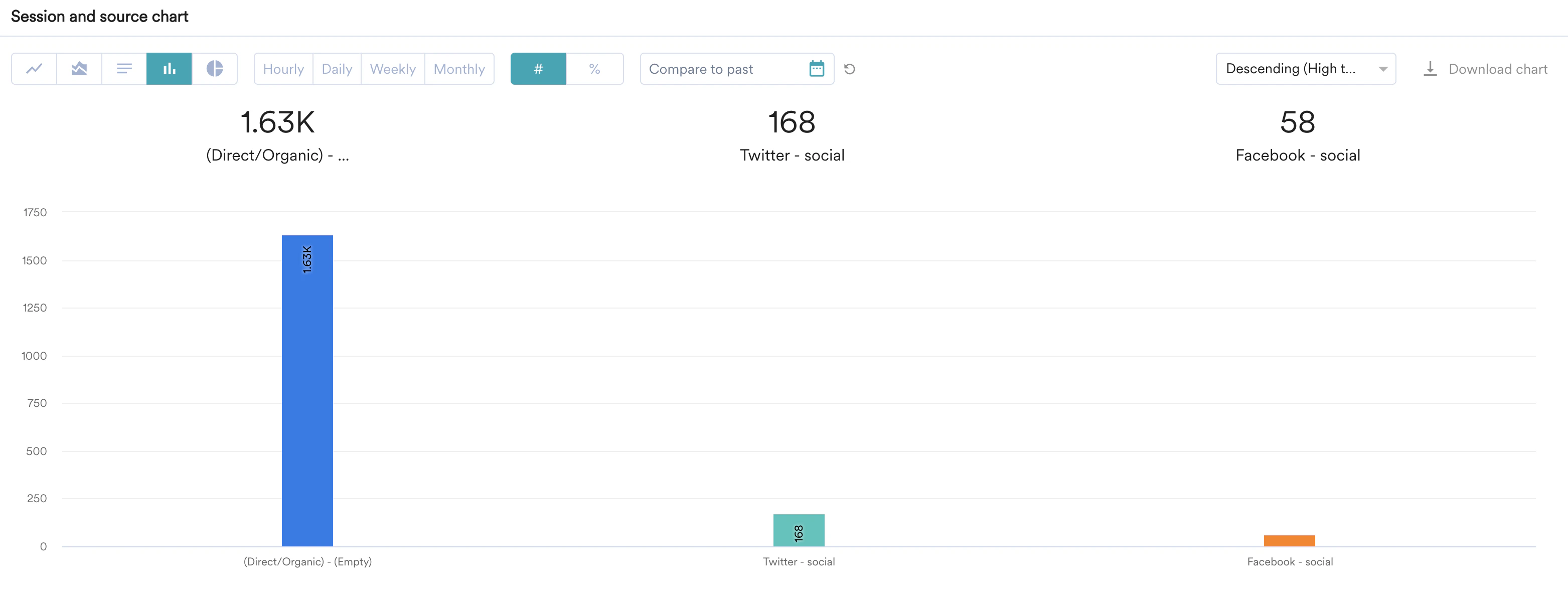The height and width of the screenshot is (591, 1568).
Task: Switch to the Weekly tab
Action: point(393,69)
